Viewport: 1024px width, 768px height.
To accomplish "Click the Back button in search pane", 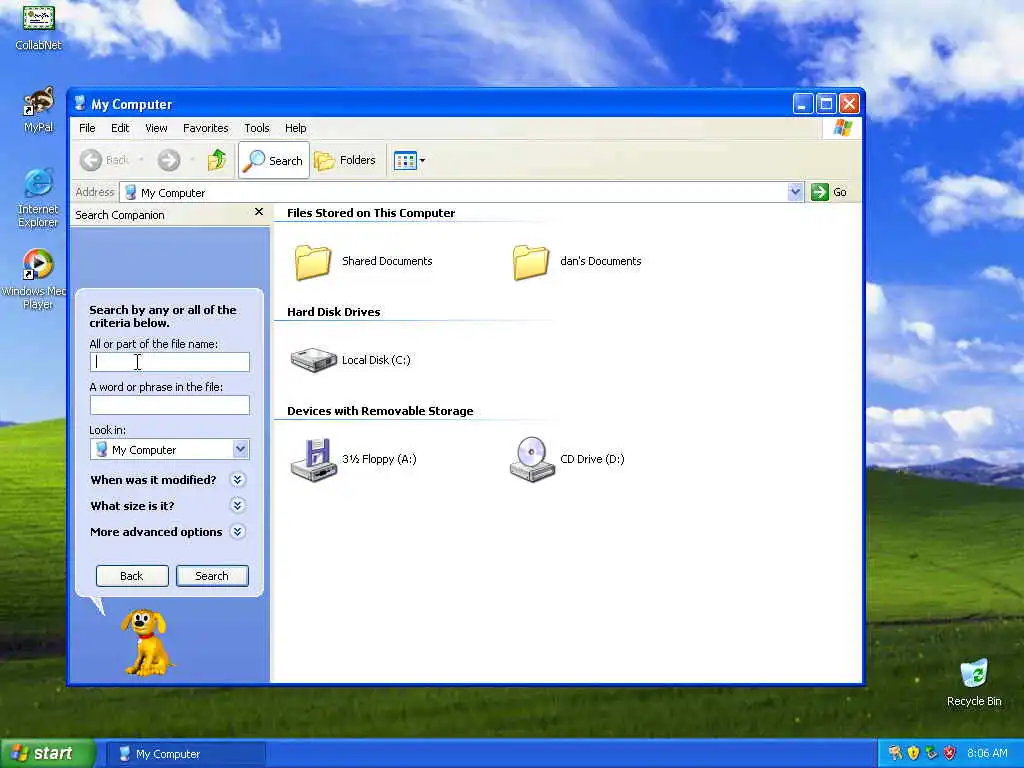I will 132,576.
